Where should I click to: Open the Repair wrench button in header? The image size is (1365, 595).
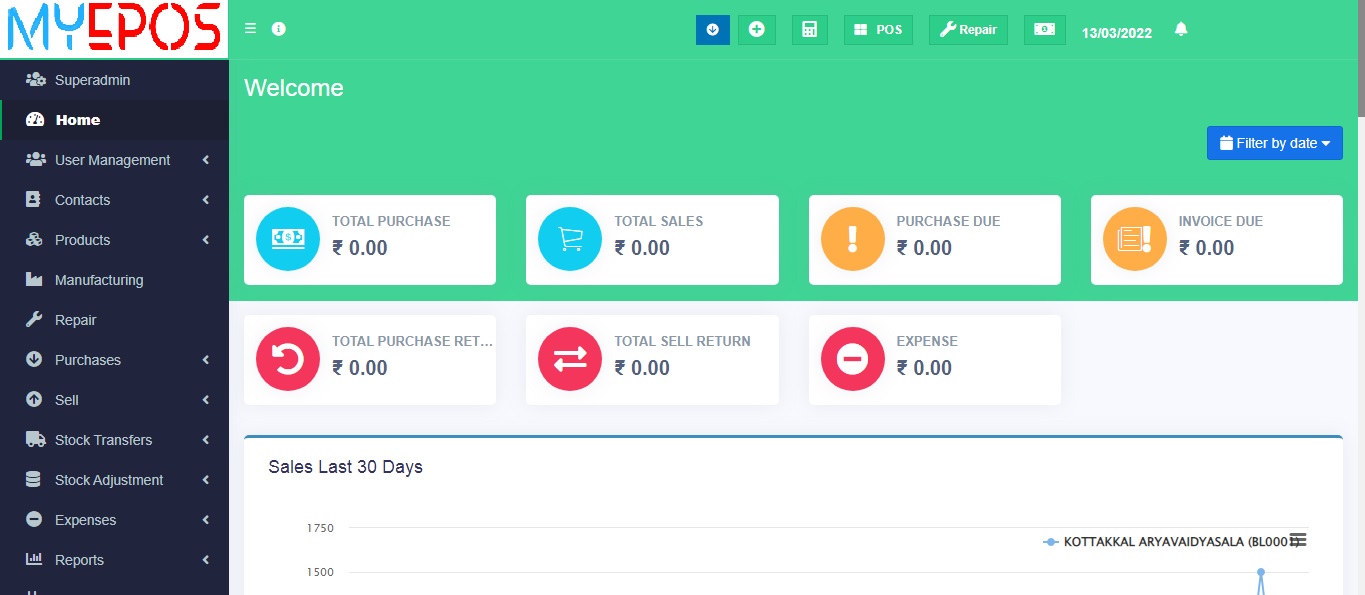968,30
